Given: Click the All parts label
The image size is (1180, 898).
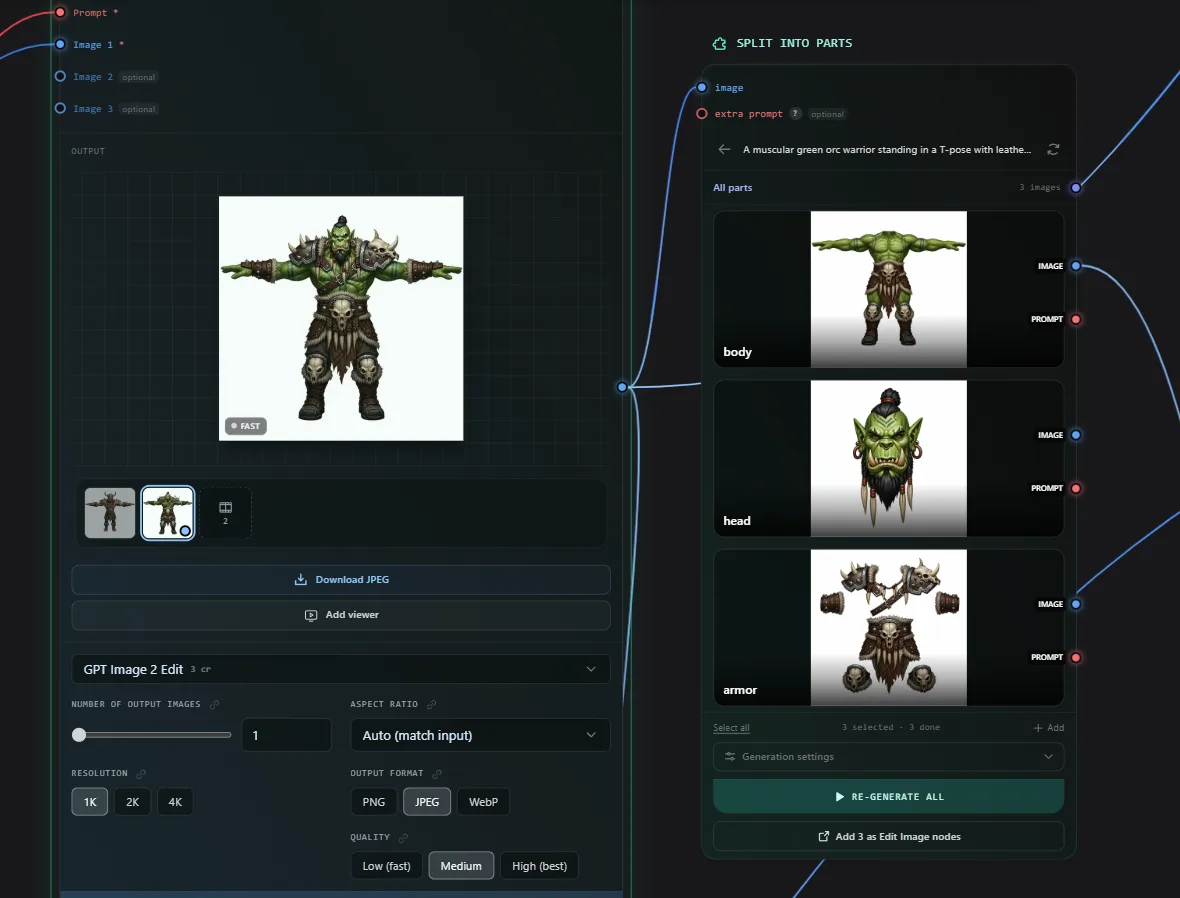Looking at the screenshot, I should tap(732, 187).
